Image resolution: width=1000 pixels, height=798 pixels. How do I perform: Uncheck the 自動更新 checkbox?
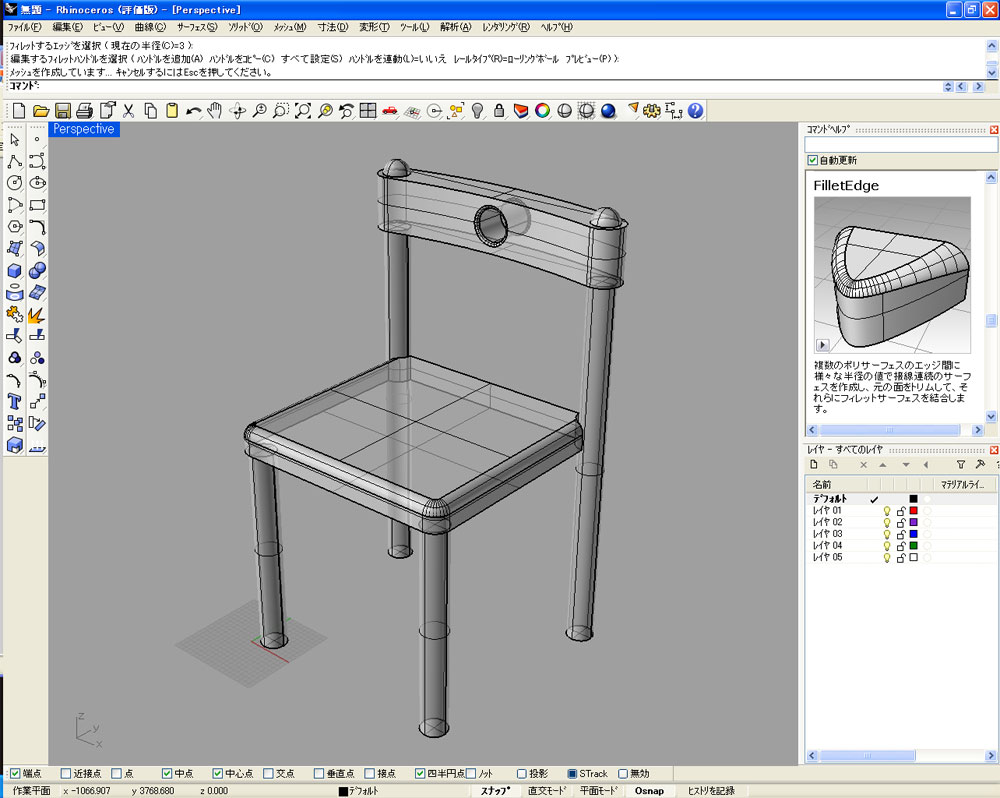click(x=812, y=160)
